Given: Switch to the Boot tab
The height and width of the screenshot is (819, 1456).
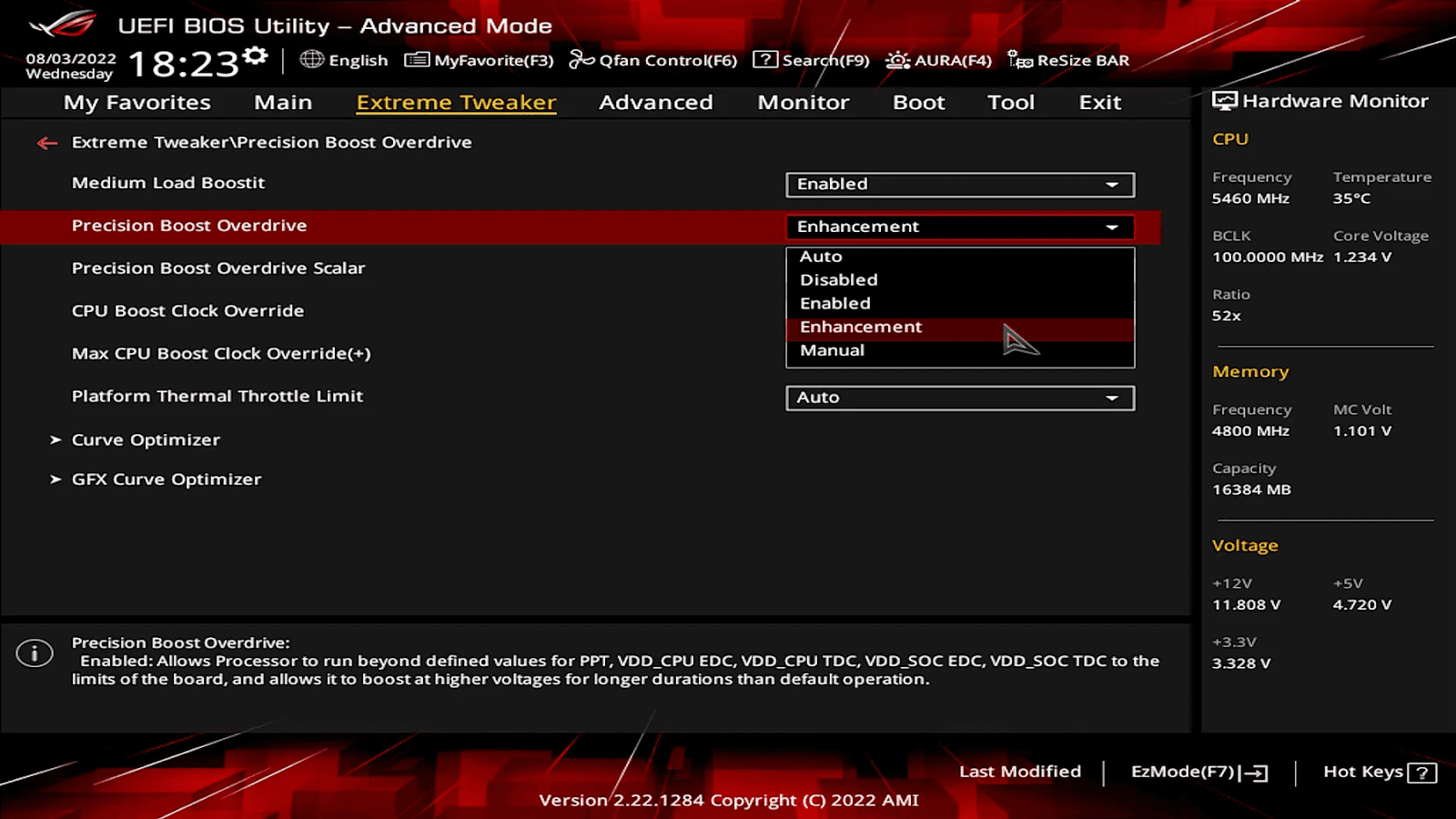Looking at the screenshot, I should pos(919,103).
